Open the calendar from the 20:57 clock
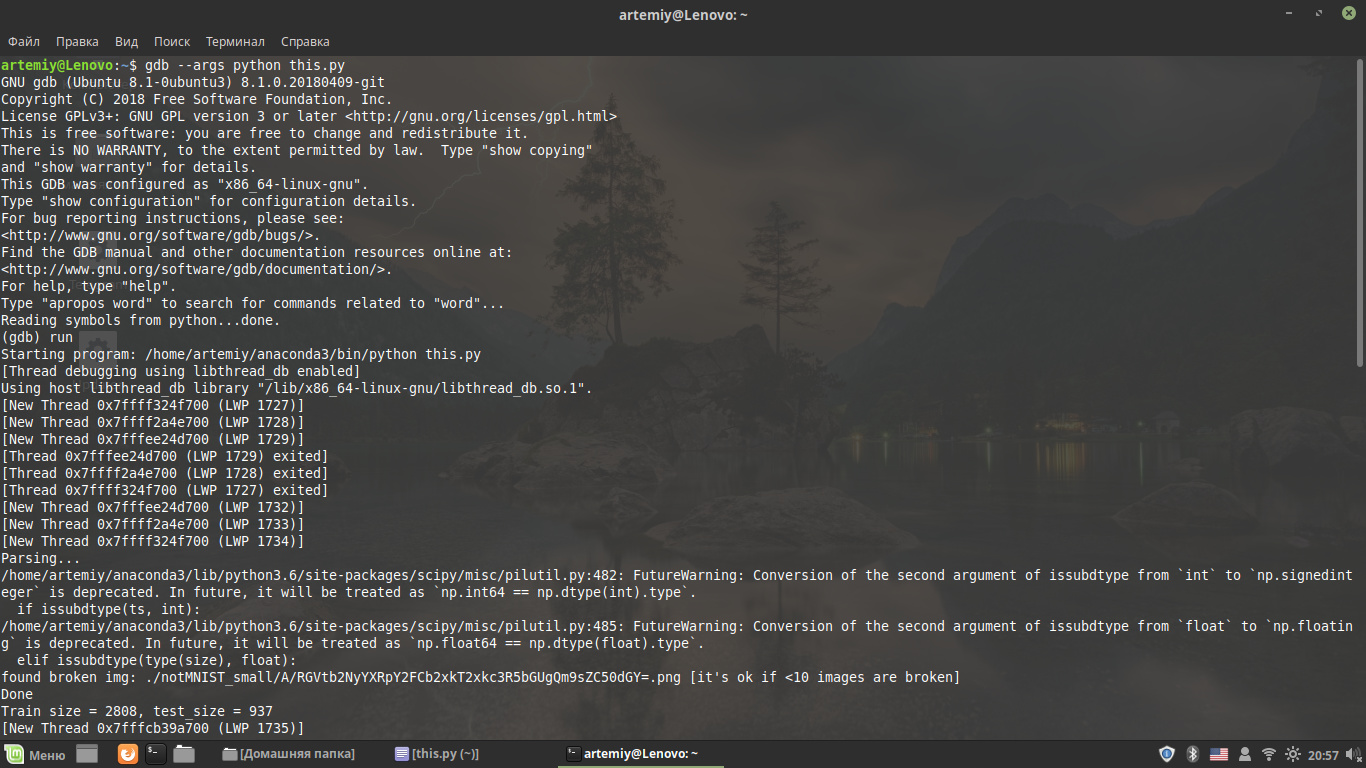The height and width of the screenshot is (768, 1366). pyautogui.click(x=1323, y=754)
